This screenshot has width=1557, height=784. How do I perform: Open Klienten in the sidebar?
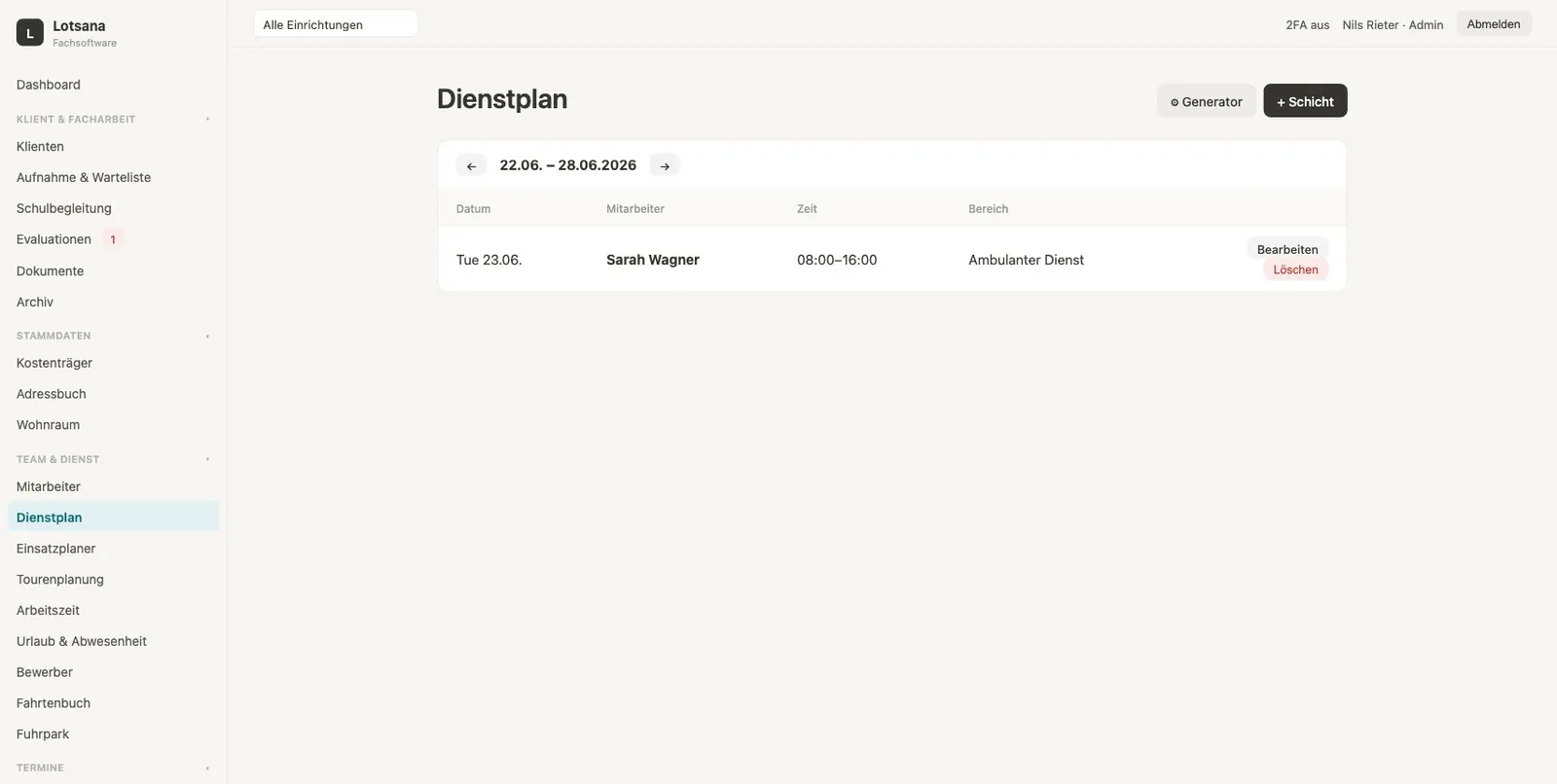(114, 147)
